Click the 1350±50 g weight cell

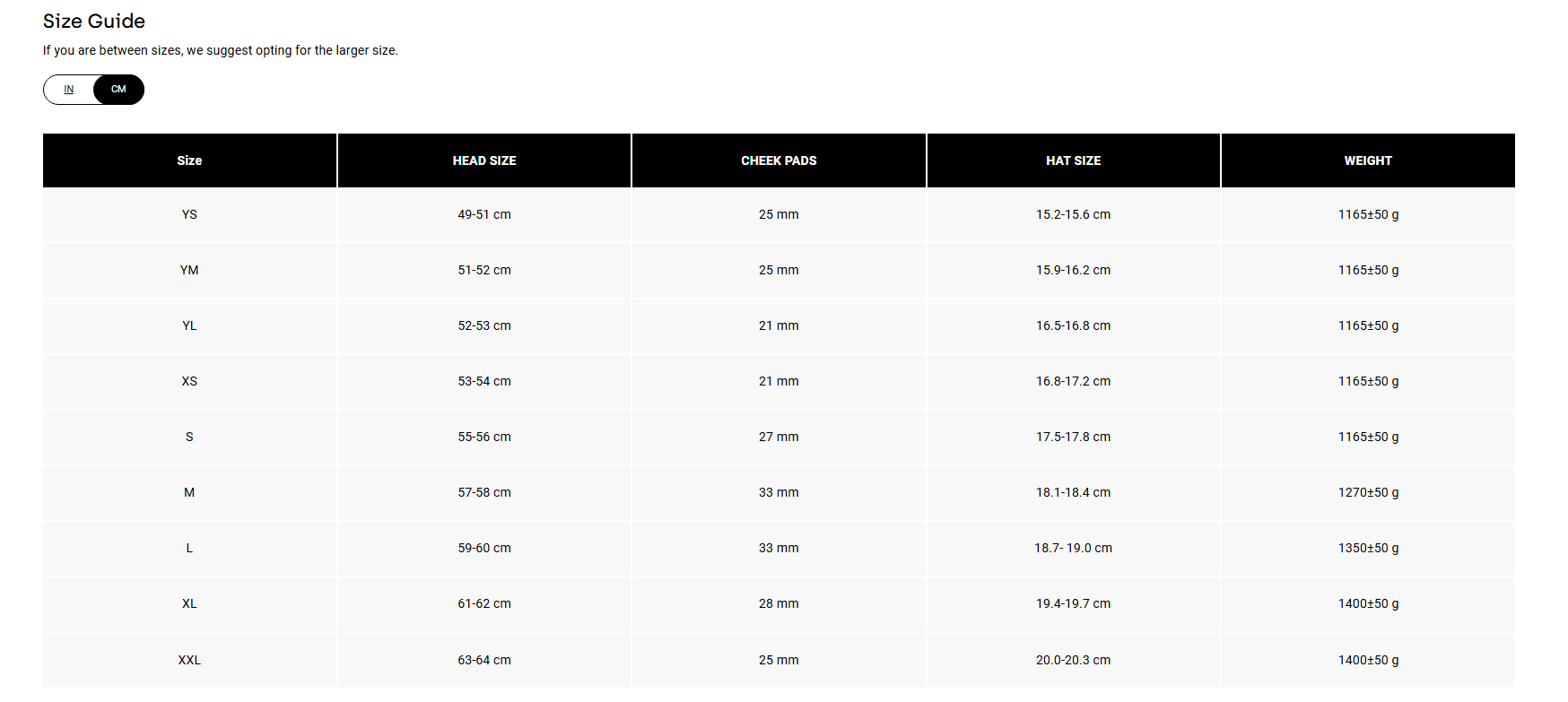[1368, 549]
